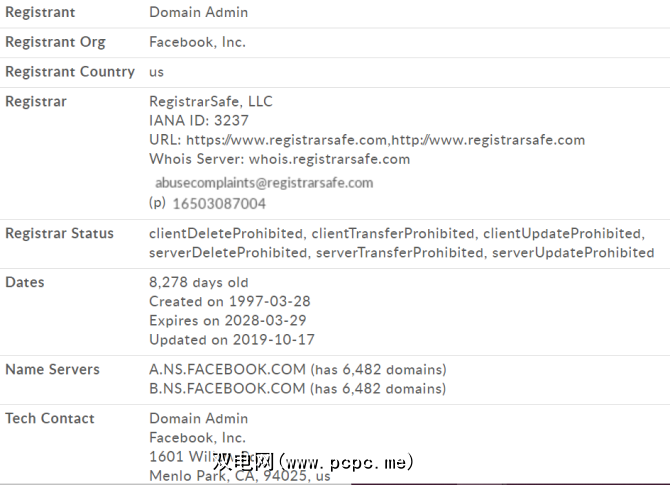Click the serverUpdateProhibited status text
Viewport: 670px width, 485px height.
[x=573, y=253]
